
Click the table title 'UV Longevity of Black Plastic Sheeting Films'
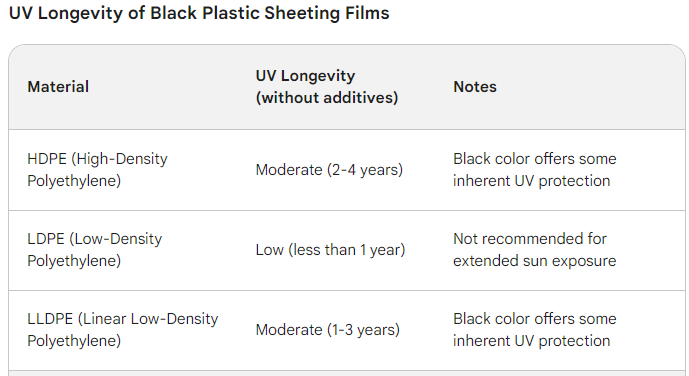click(199, 13)
